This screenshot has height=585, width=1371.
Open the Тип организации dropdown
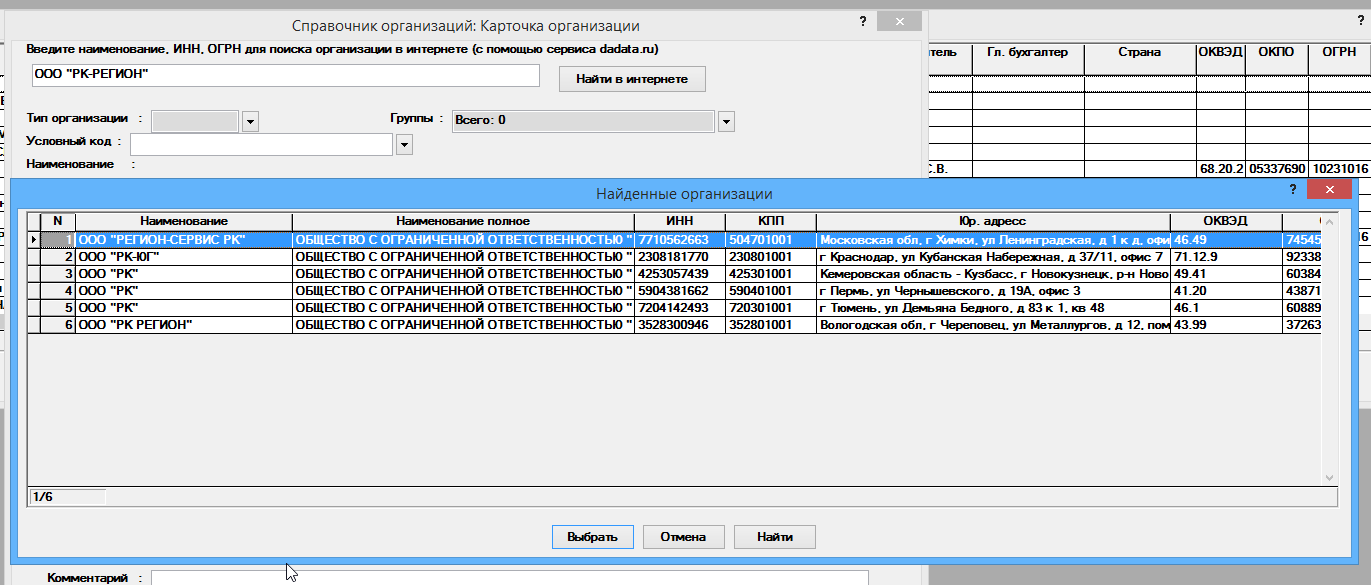250,121
